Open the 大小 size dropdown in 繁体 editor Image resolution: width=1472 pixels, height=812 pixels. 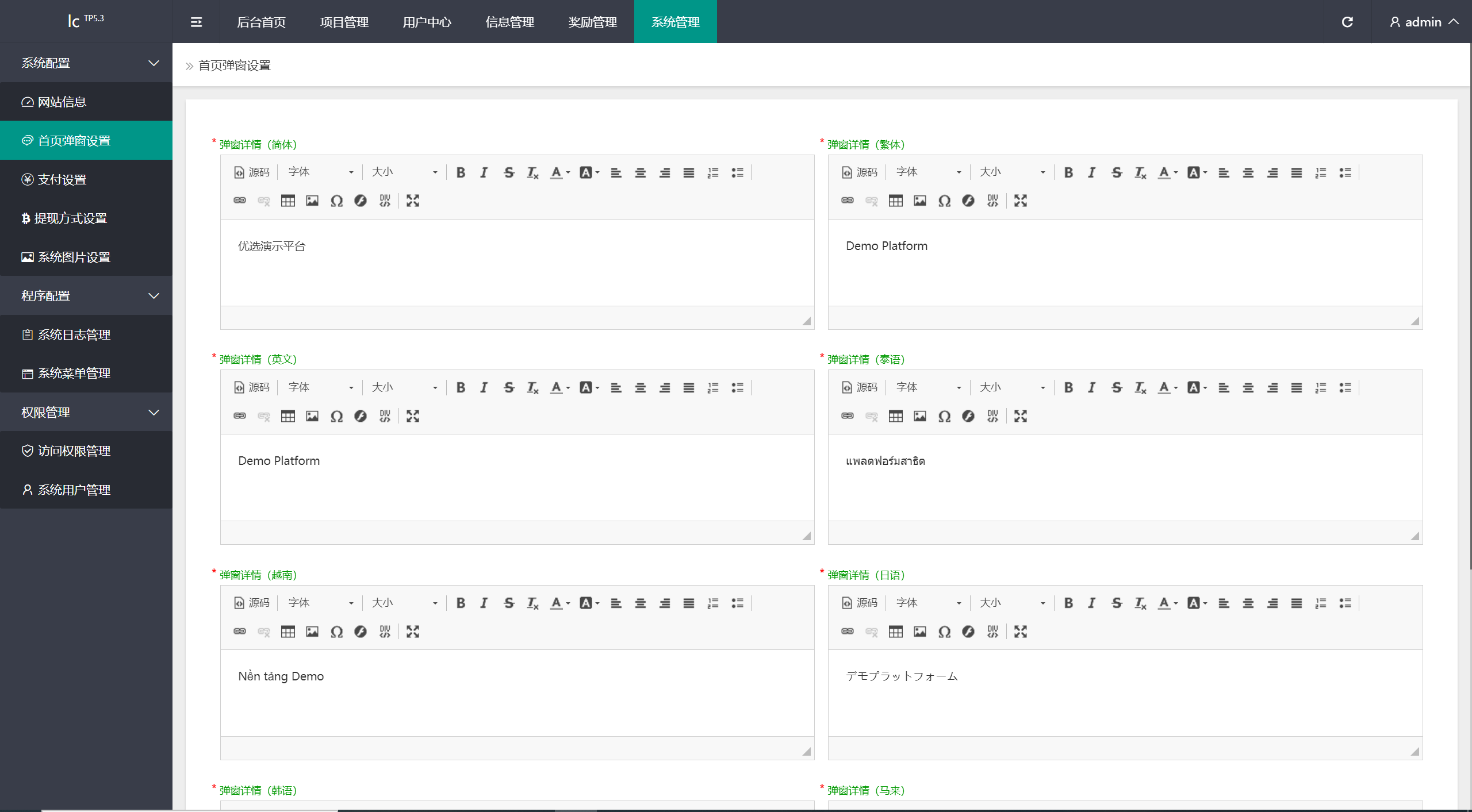pos(1010,172)
